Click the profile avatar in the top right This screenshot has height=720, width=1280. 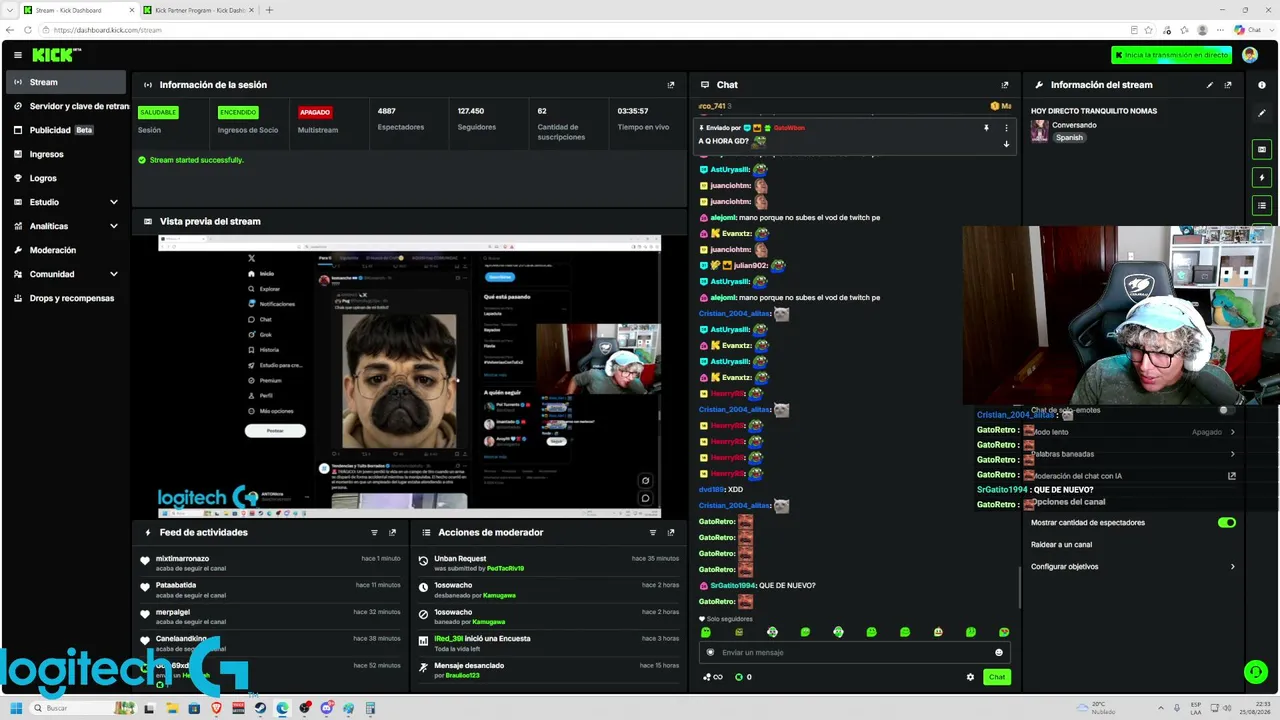[1250, 55]
